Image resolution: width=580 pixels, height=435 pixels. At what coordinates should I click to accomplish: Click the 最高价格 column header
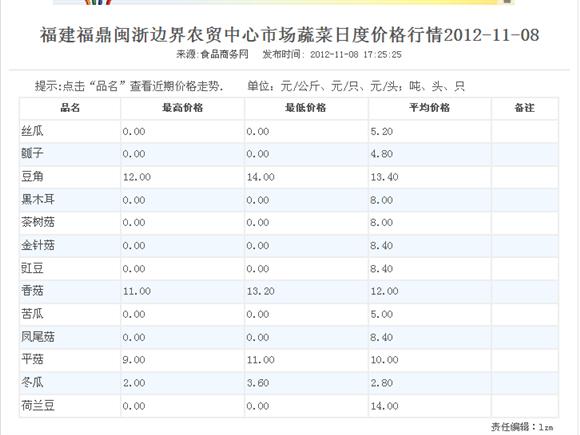[x=182, y=108]
